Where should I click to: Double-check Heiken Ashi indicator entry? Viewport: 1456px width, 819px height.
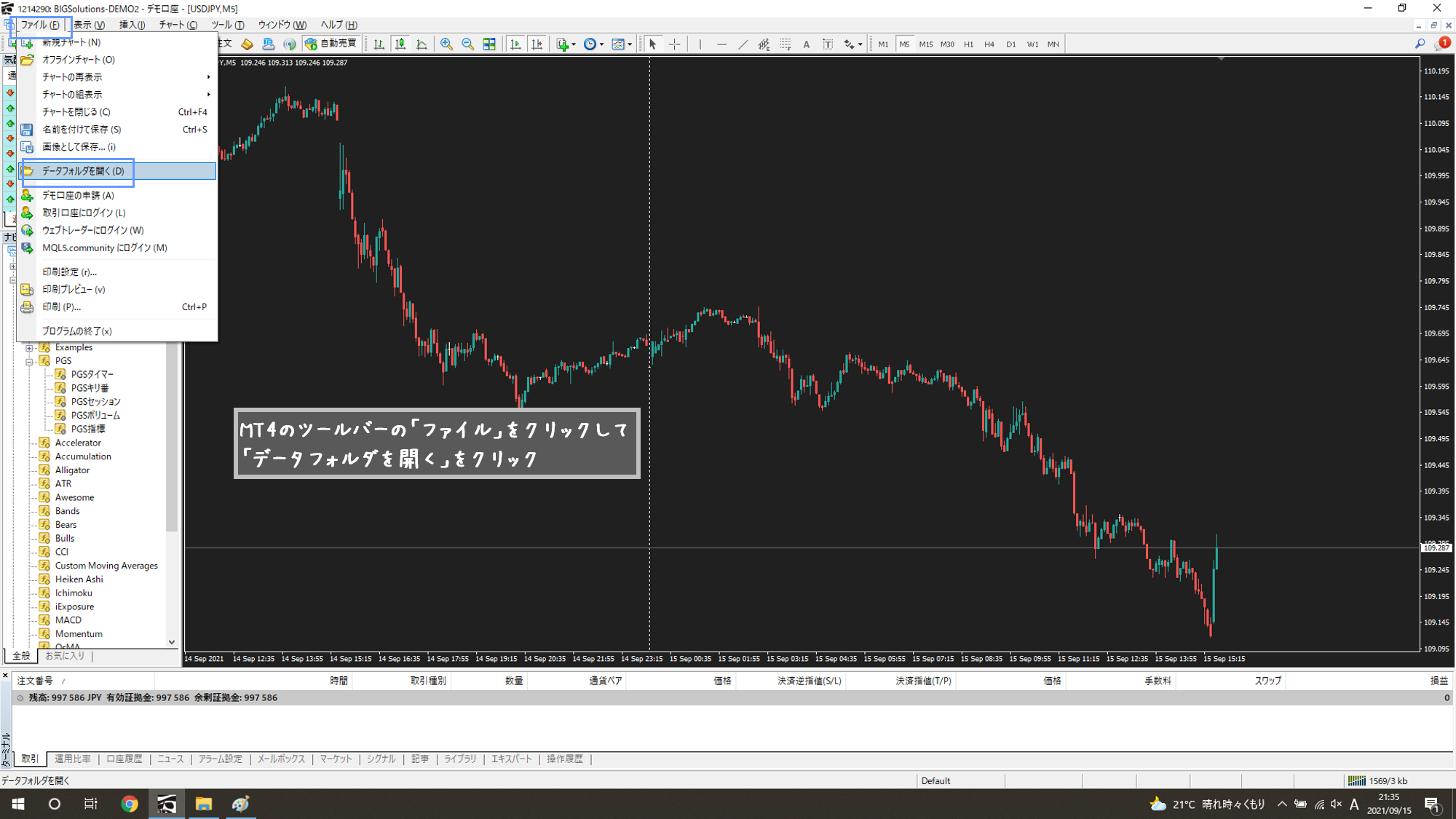(x=79, y=579)
